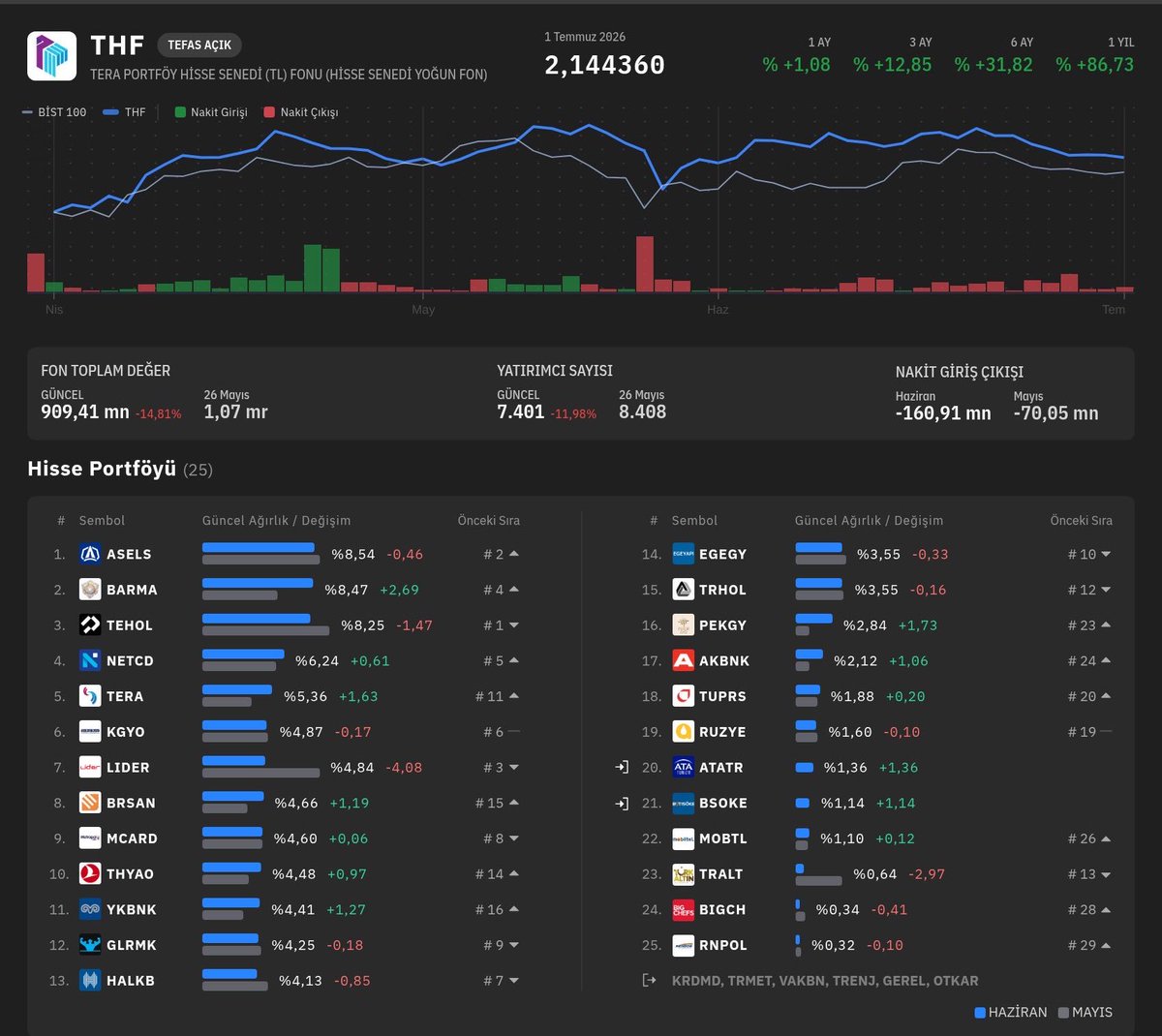Click the PEKGY rank-up arrow next to #23
This screenshot has width=1162, height=1036.
1107,625
